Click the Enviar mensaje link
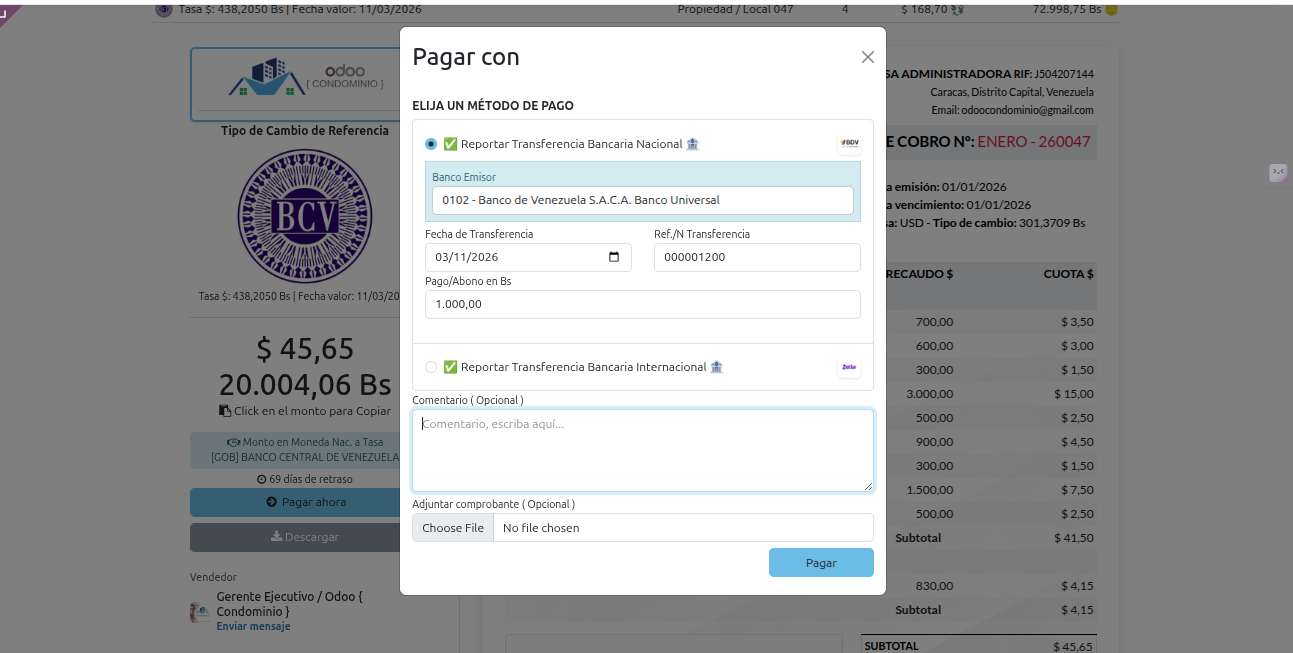This screenshot has height=653, width=1293. (253, 626)
